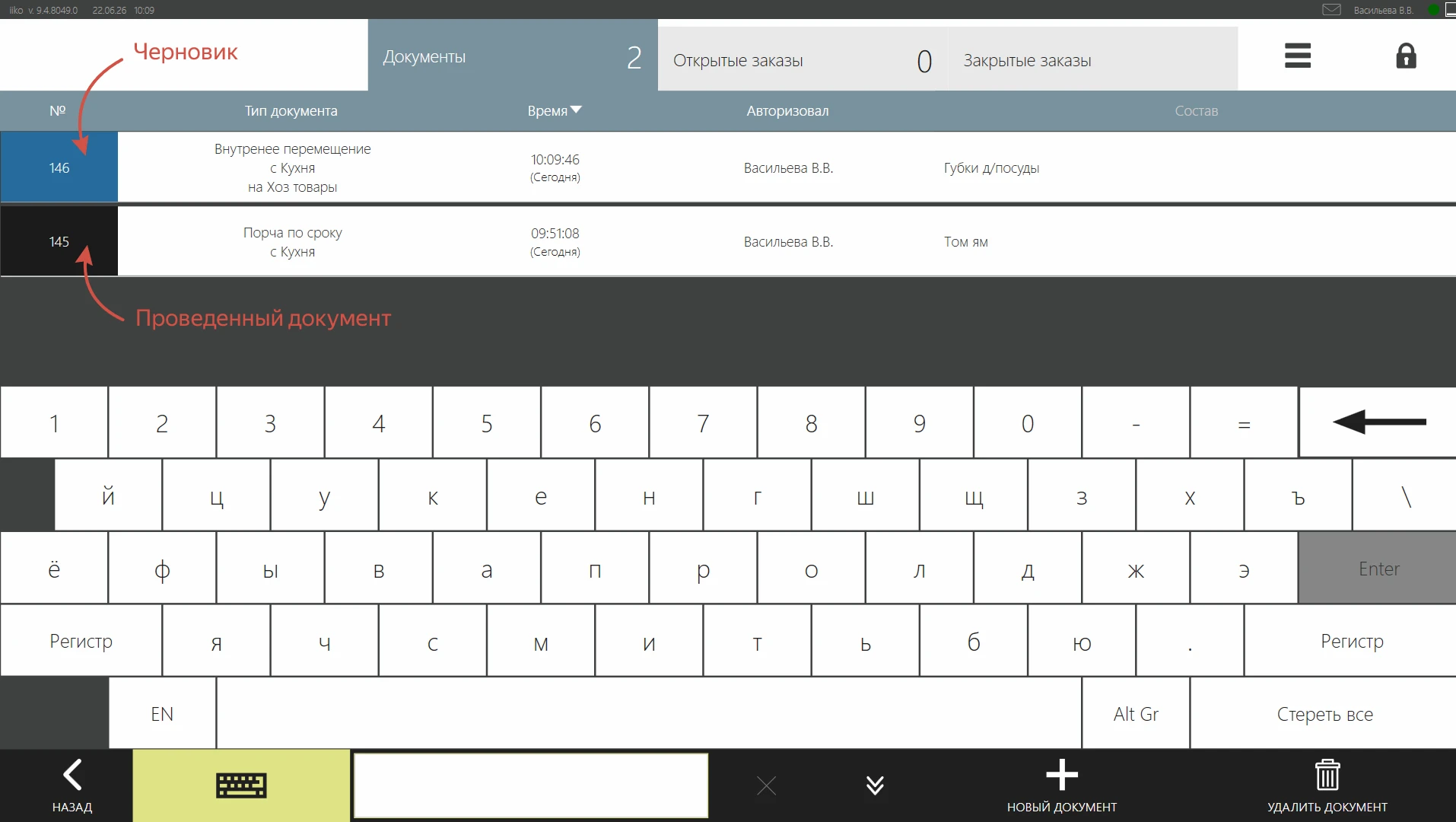Open mail envelope icon in status bar

1331,10
